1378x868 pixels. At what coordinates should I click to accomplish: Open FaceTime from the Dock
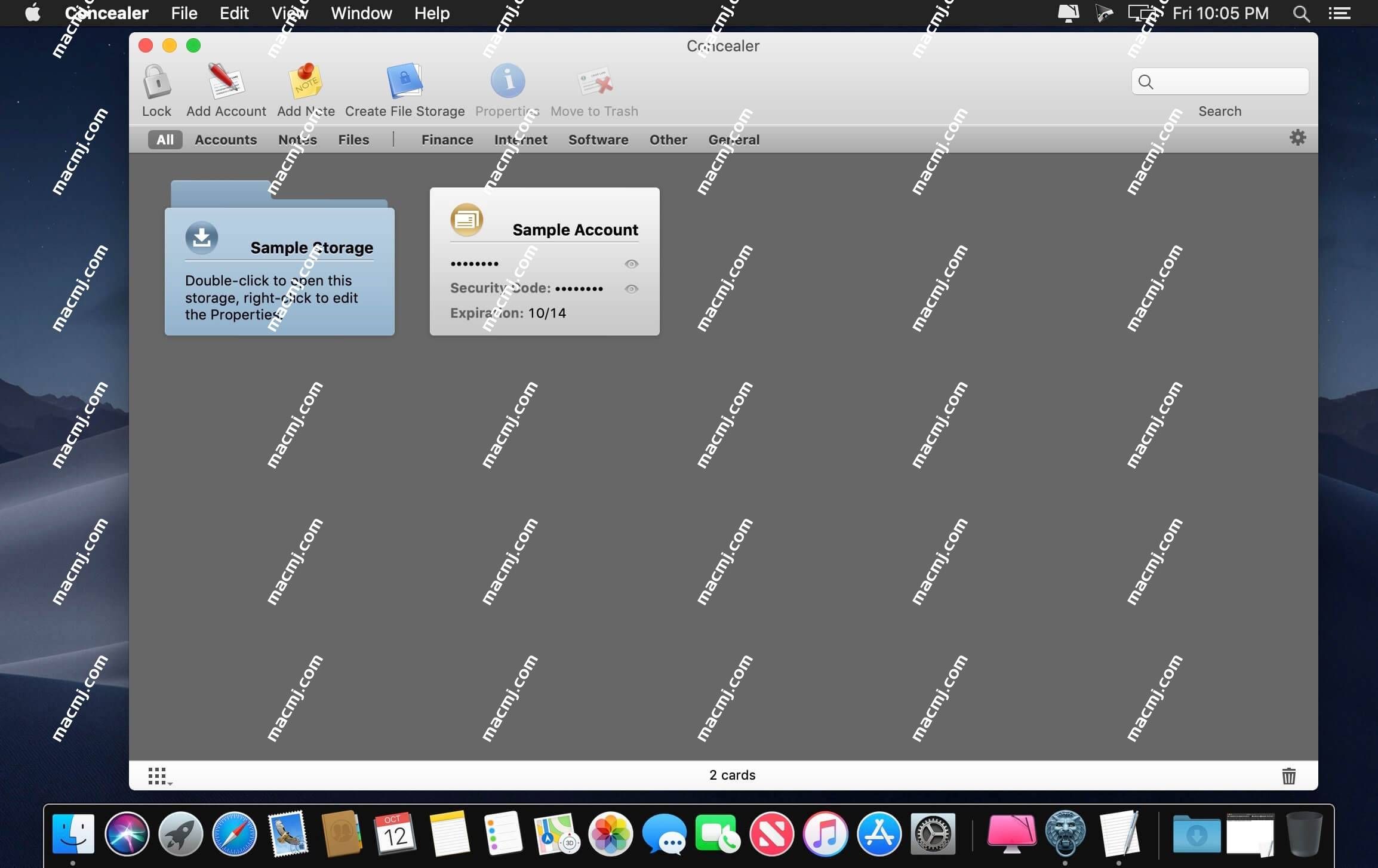coord(718,834)
